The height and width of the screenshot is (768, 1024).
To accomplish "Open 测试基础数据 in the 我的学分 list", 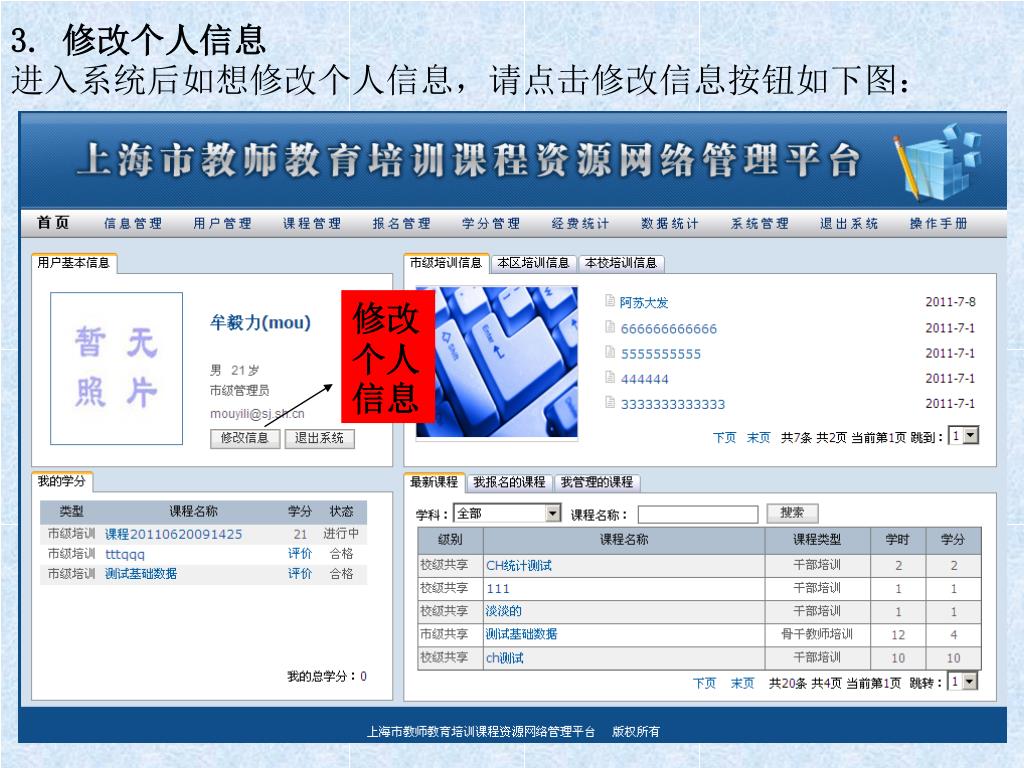I will (x=140, y=573).
